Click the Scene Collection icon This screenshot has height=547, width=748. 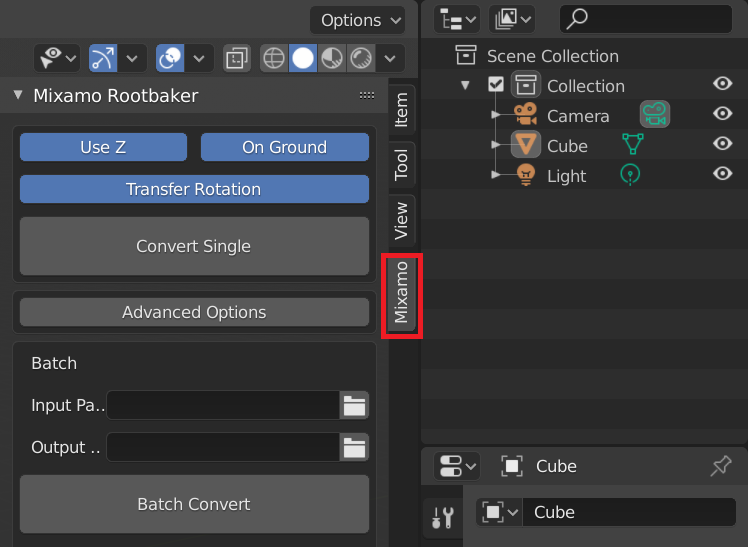click(x=466, y=55)
